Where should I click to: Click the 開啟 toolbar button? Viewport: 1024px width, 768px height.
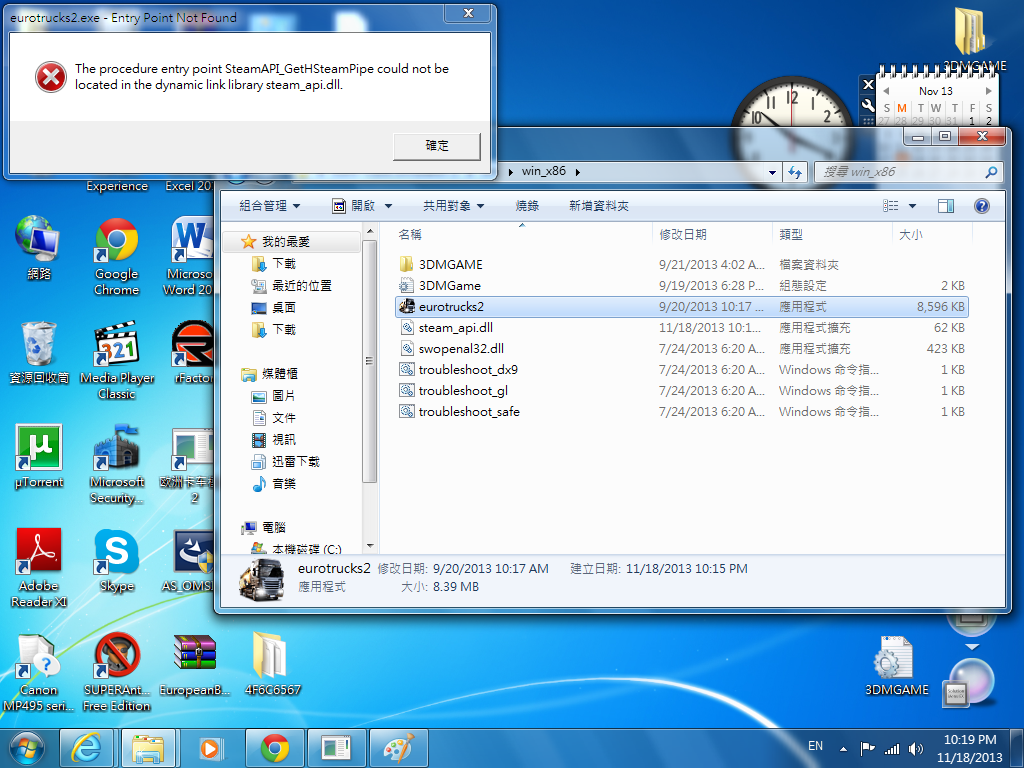(x=354, y=206)
